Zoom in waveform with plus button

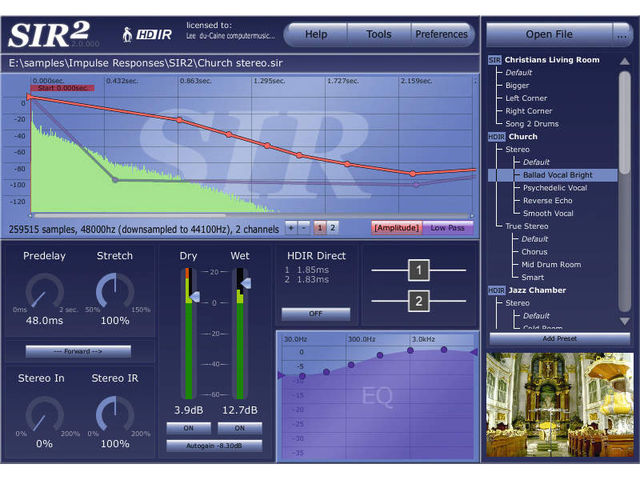click(291, 228)
